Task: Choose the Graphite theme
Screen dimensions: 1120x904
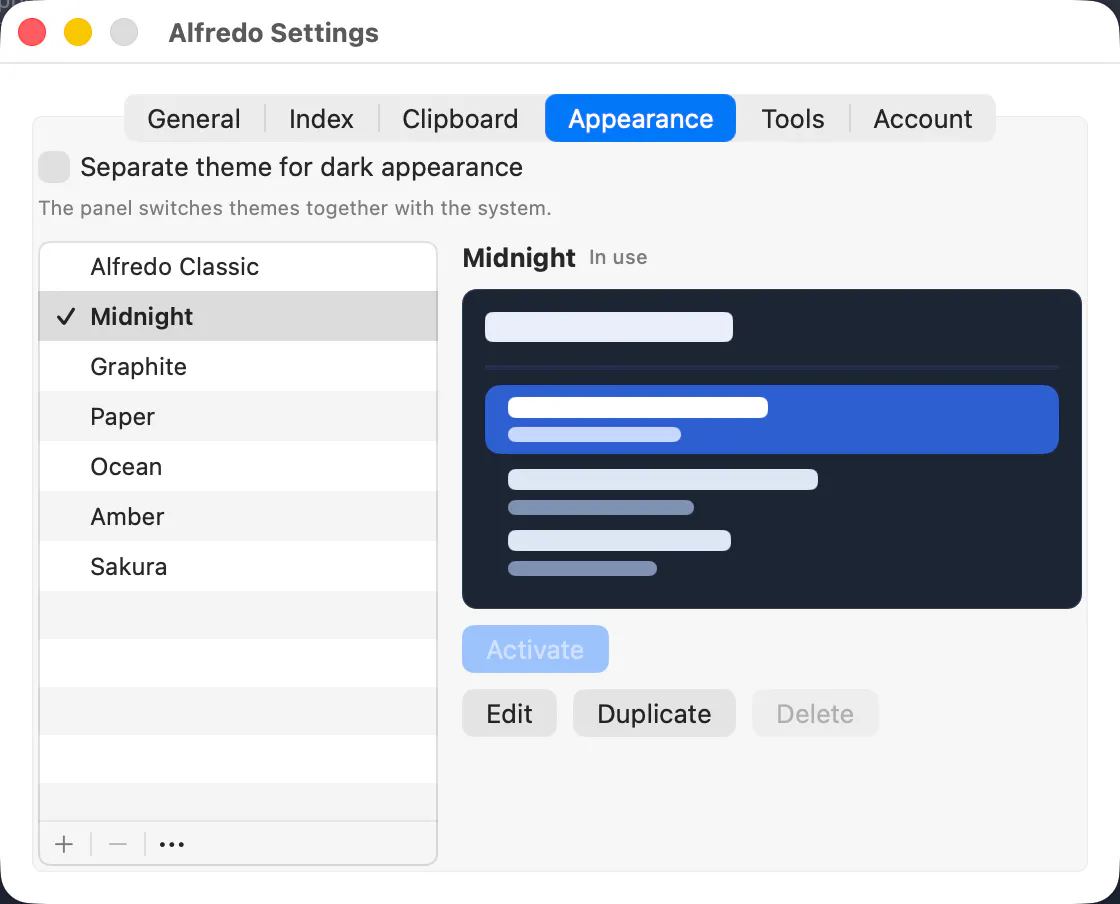Action: pyautogui.click(x=238, y=366)
